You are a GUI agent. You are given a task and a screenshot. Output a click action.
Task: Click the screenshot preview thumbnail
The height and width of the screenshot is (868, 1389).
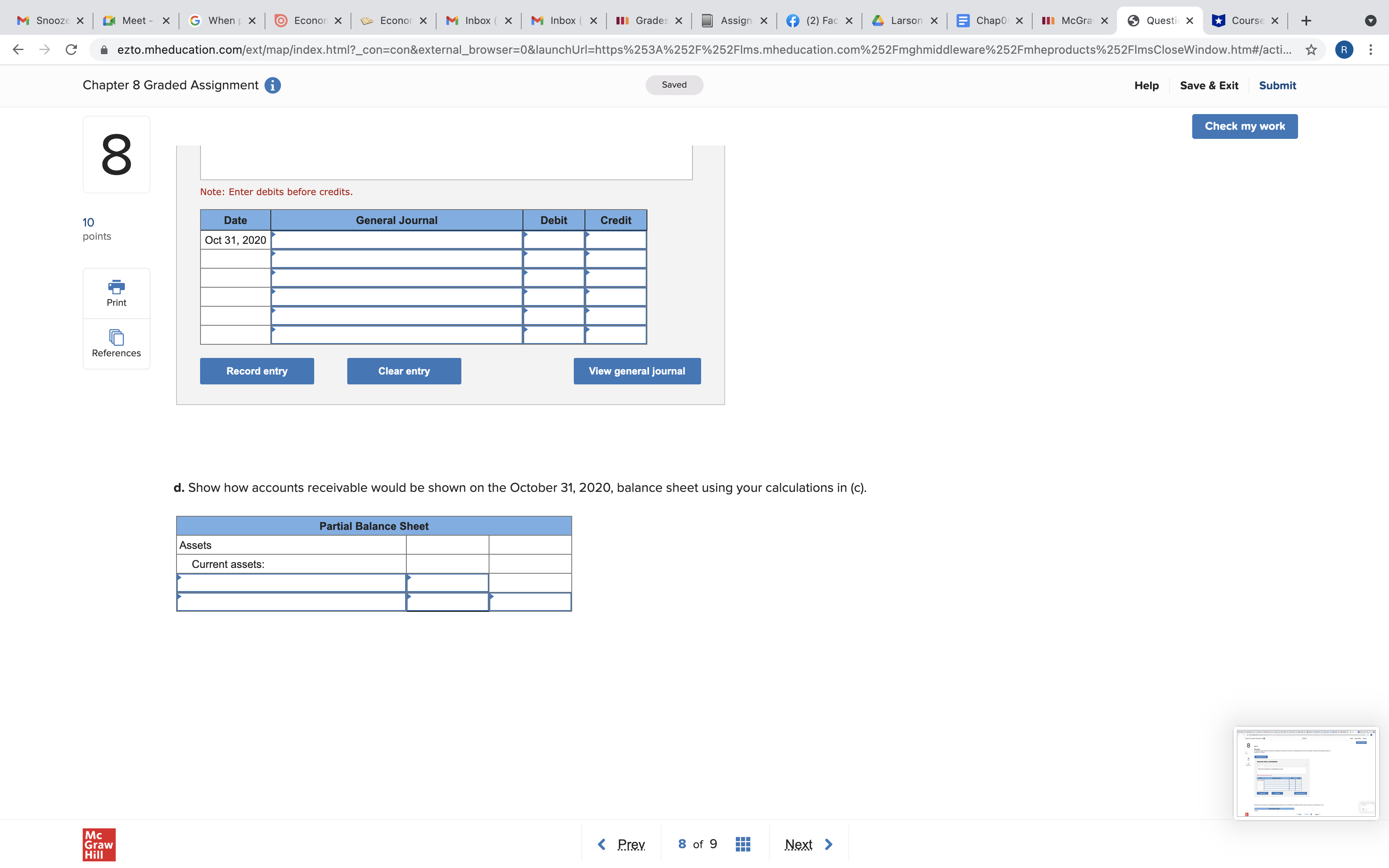1306,772
